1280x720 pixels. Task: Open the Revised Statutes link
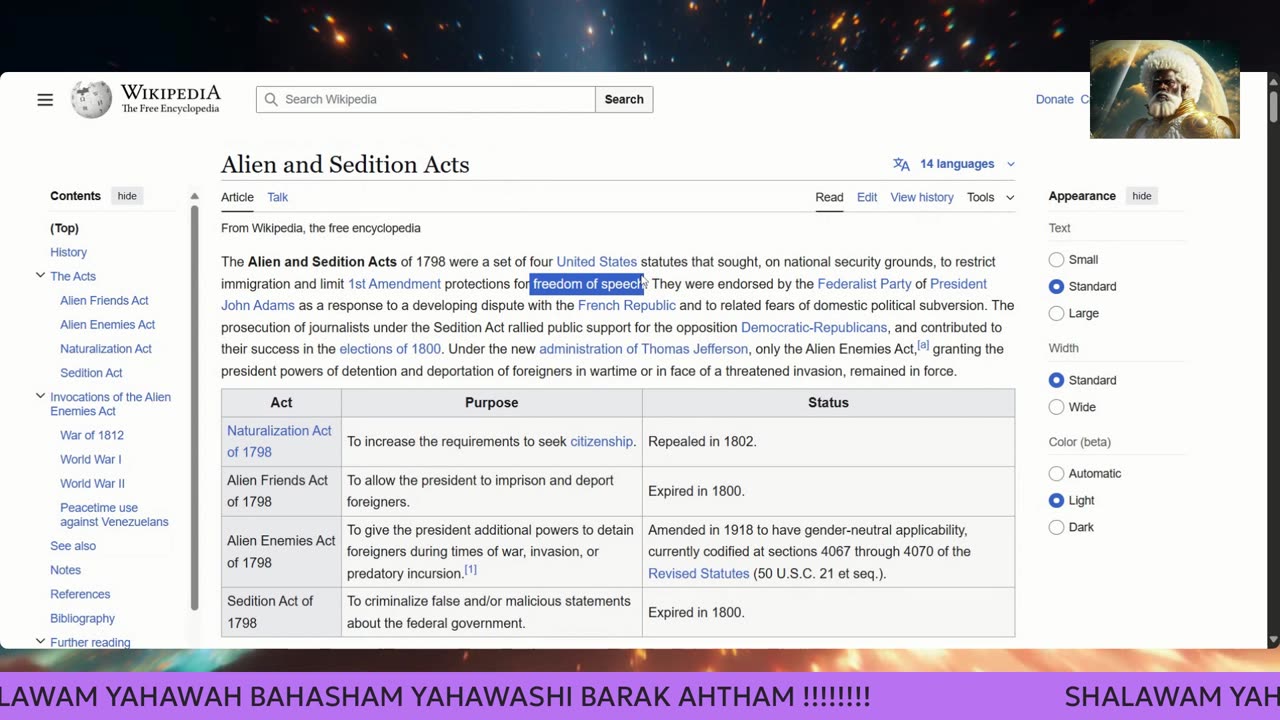point(698,573)
